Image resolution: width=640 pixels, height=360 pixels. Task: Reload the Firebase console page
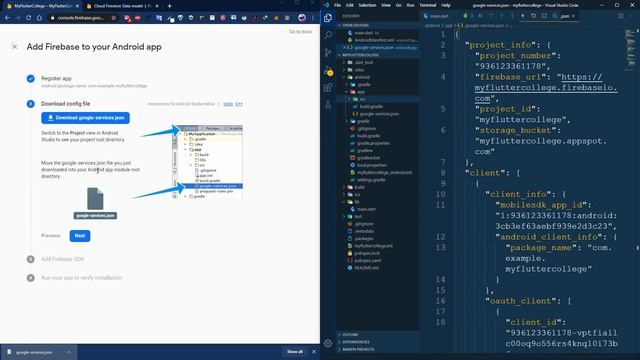point(28,18)
